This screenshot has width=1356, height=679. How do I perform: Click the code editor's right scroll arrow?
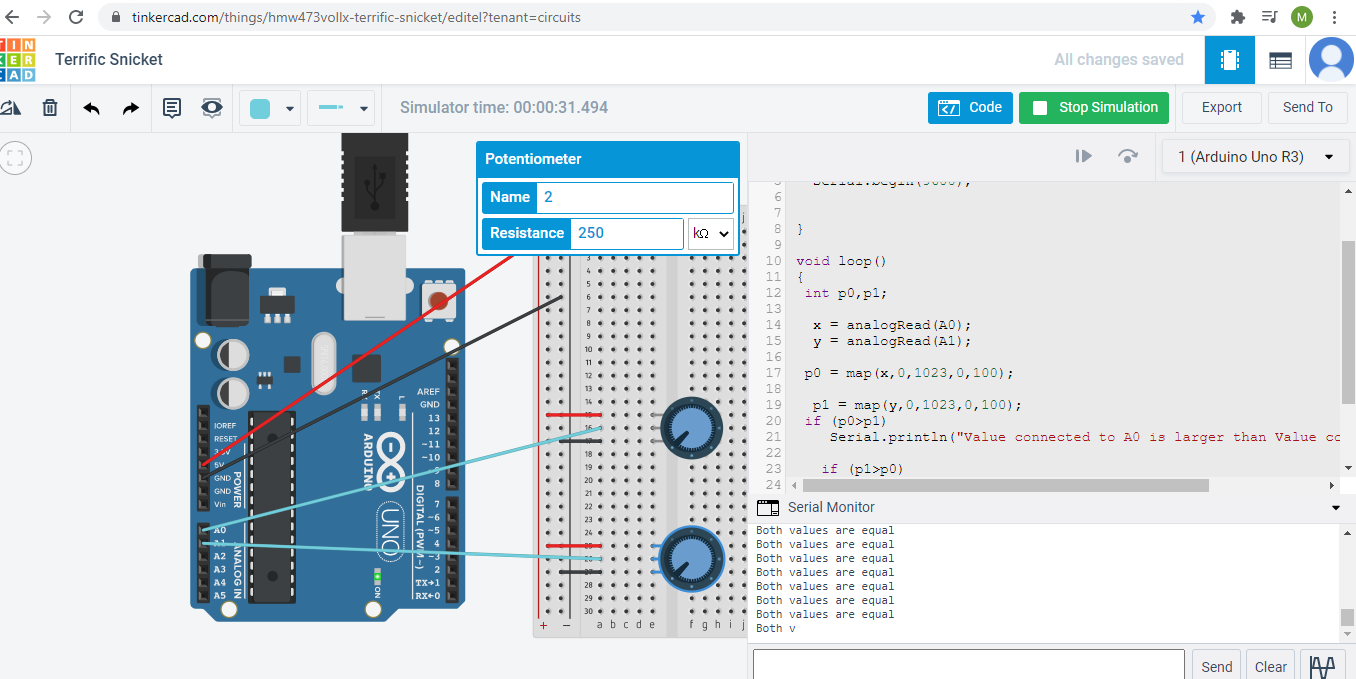tap(1332, 486)
